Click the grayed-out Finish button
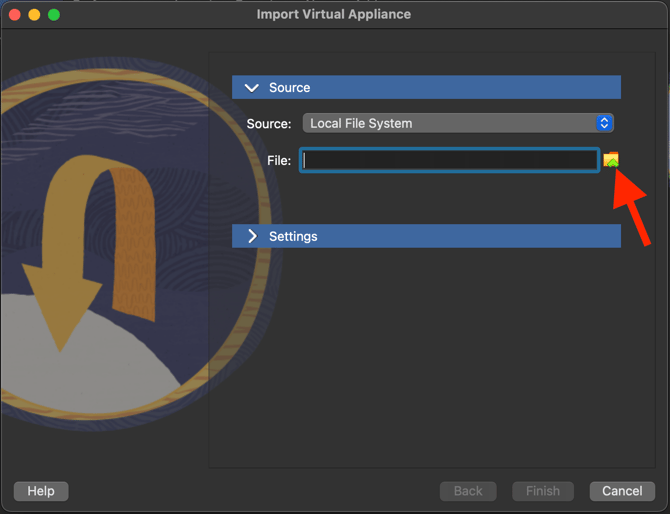 (x=543, y=491)
